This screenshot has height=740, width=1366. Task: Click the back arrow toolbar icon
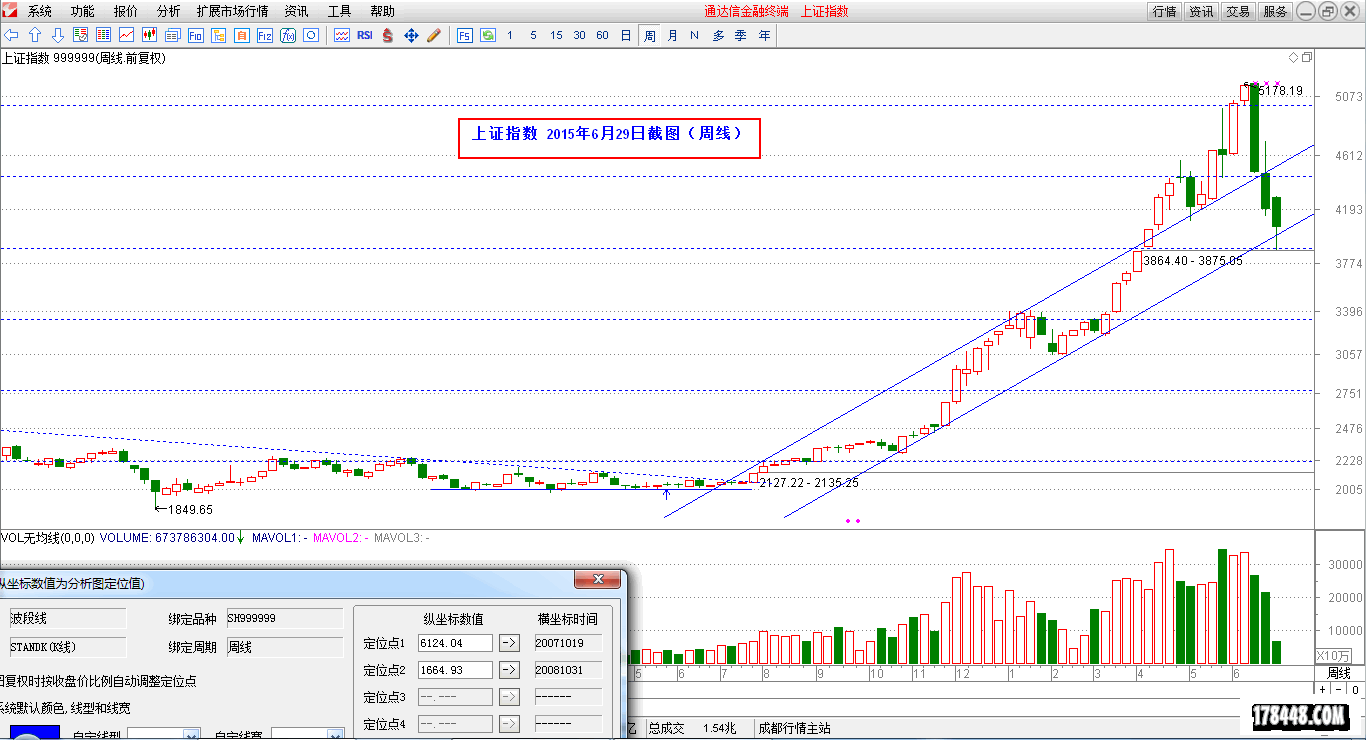[x=11, y=35]
